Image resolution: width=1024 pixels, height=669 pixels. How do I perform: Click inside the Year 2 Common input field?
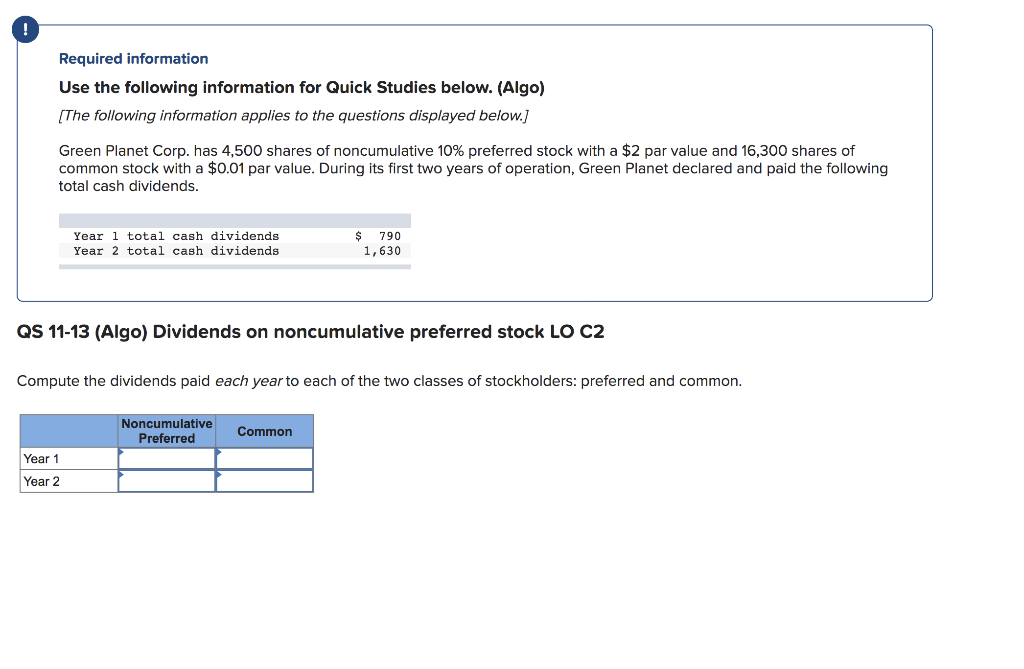(x=264, y=480)
